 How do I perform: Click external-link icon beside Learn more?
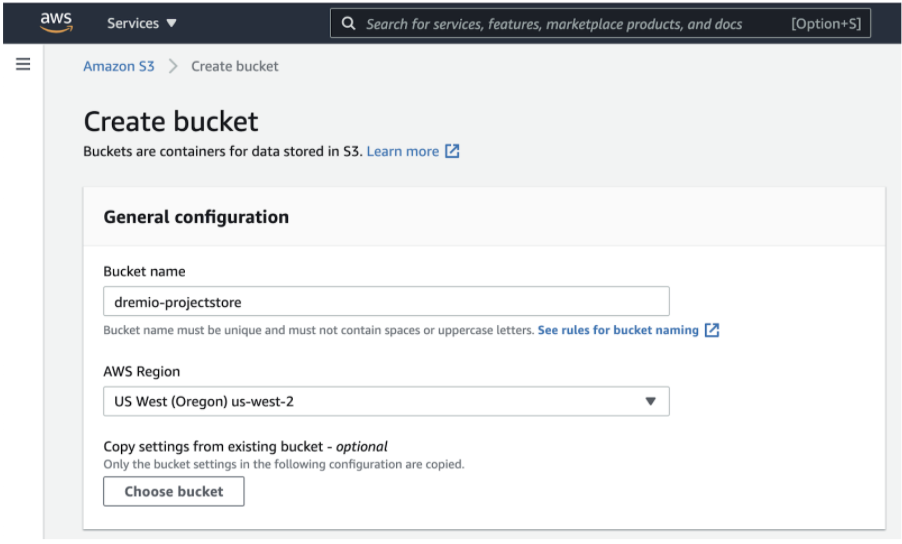(x=452, y=151)
